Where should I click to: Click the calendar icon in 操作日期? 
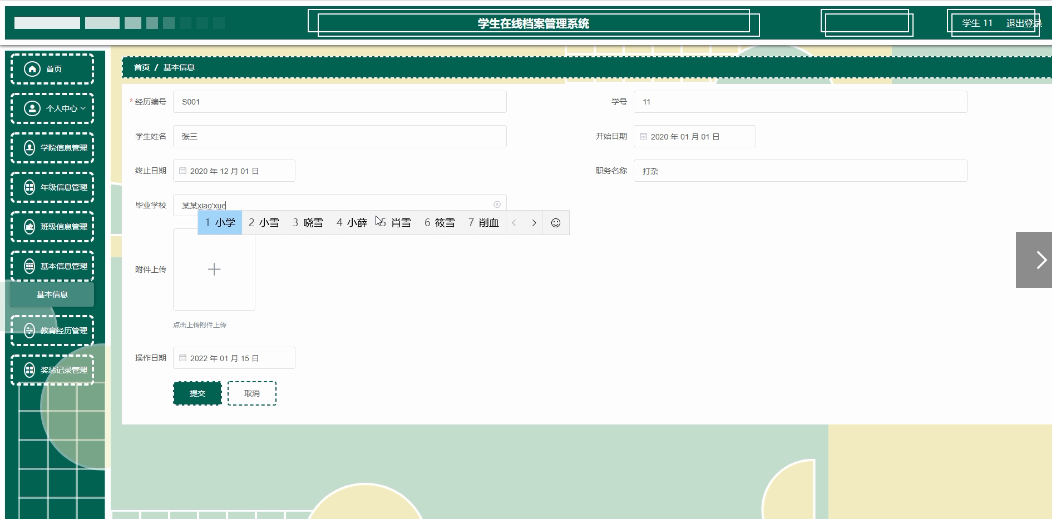click(x=182, y=357)
